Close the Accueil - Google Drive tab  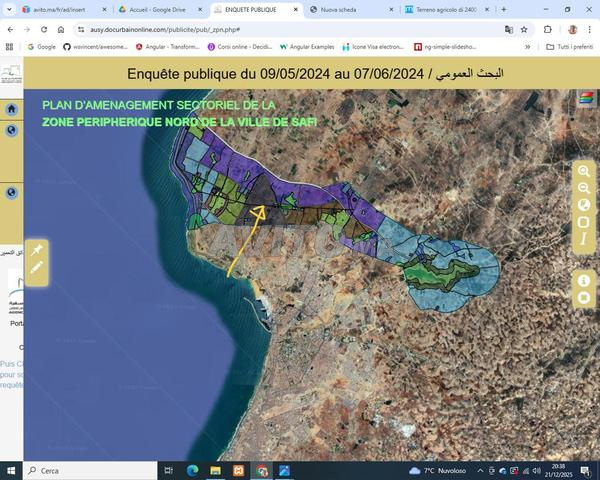click(x=200, y=10)
